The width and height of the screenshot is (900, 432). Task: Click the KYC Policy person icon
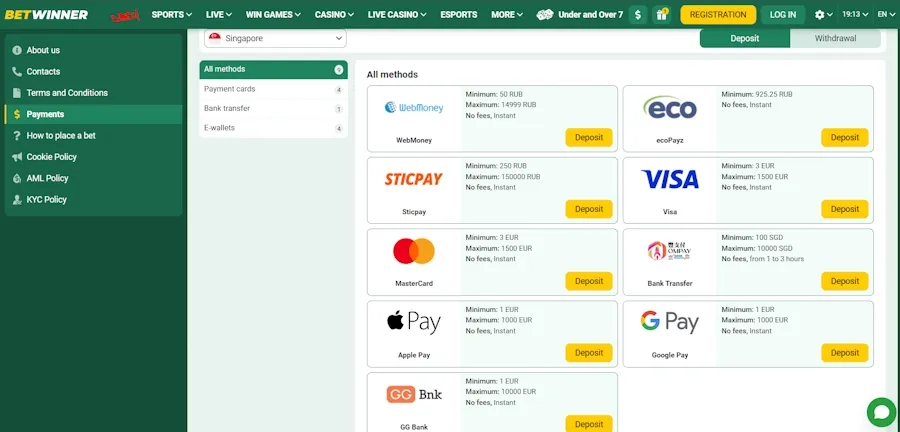(17, 200)
